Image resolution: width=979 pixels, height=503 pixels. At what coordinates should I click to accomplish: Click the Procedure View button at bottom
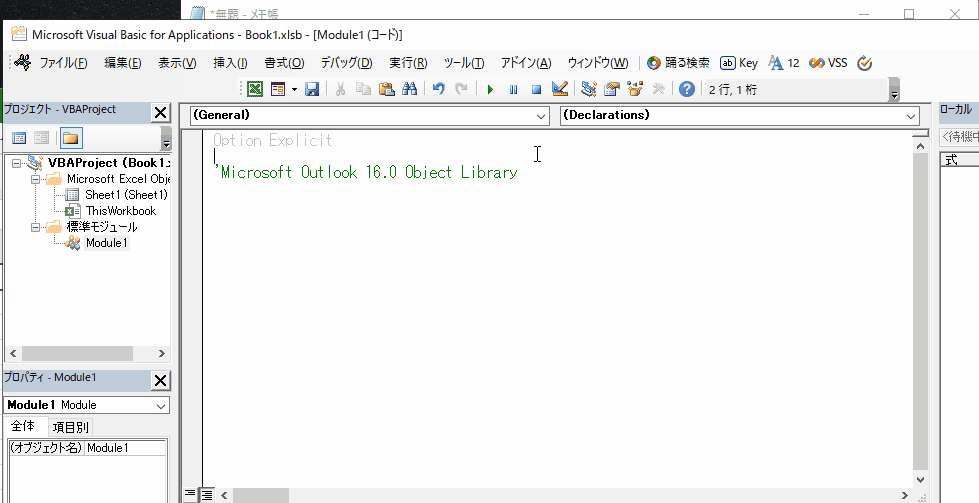[189, 494]
